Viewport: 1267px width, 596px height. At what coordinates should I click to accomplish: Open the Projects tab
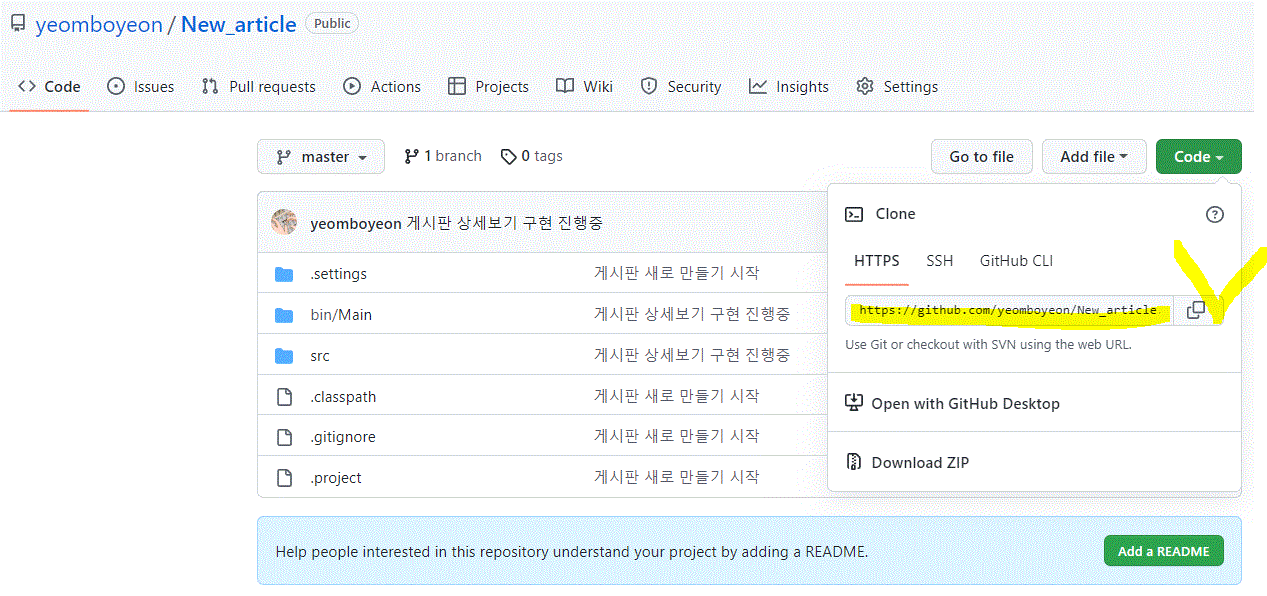[x=488, y=87]
